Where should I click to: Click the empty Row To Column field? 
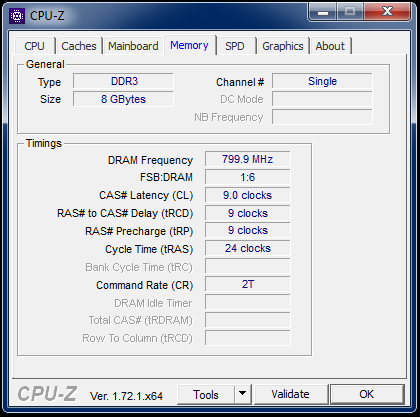pos(248,338)
